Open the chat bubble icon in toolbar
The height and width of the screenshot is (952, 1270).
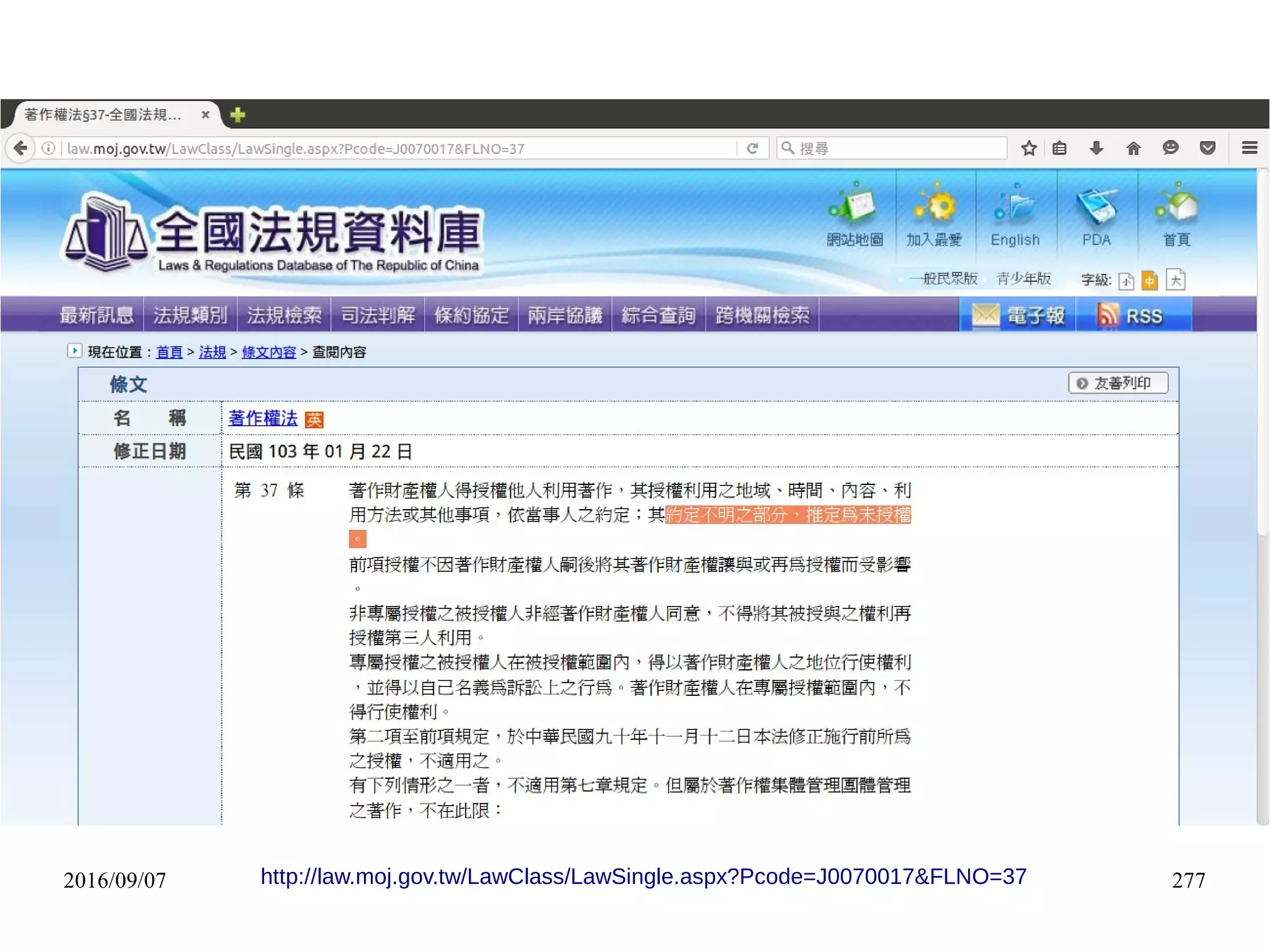1170,148
